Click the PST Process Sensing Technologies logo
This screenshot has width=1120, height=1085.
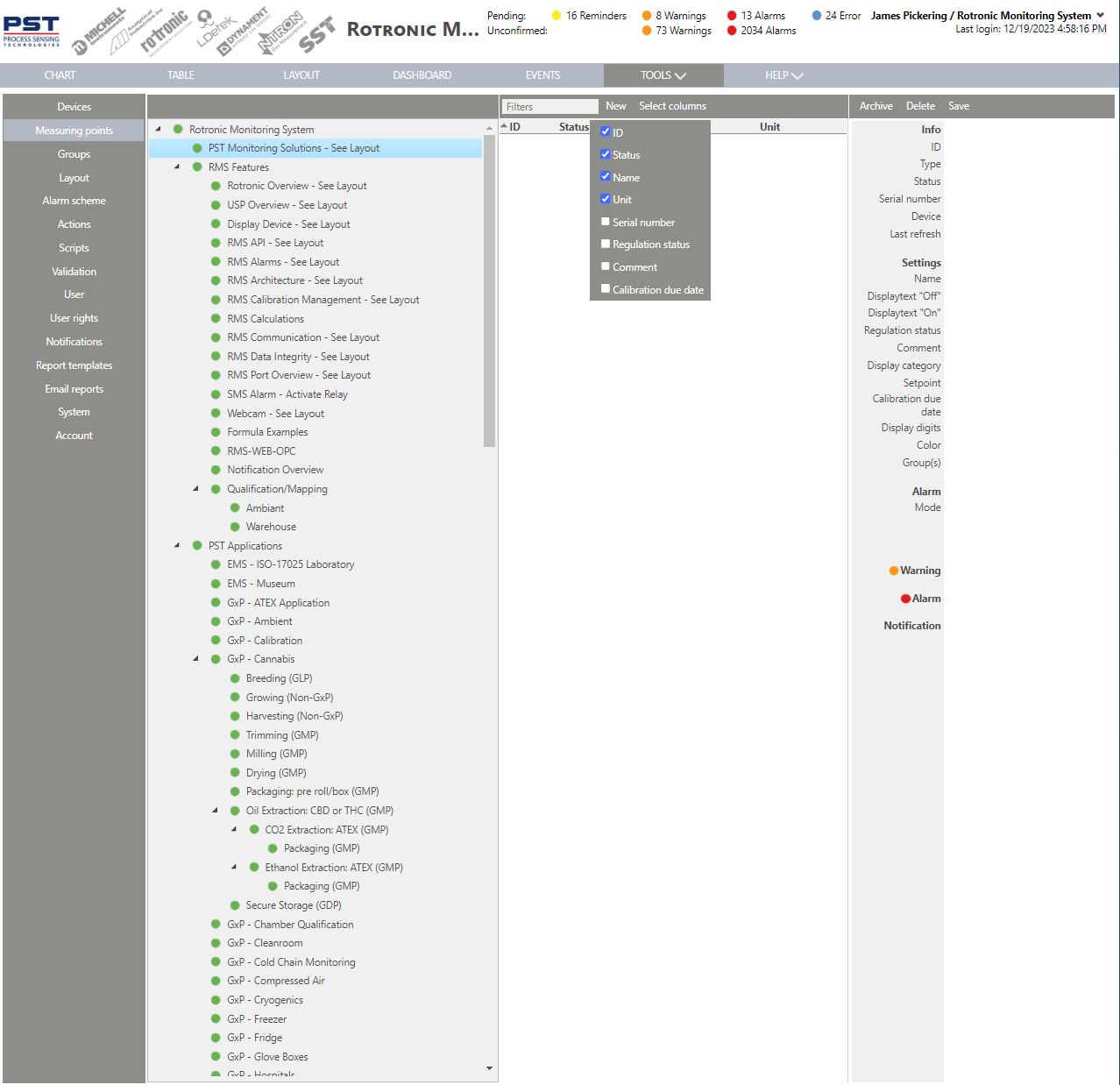(x=32, y=32)
